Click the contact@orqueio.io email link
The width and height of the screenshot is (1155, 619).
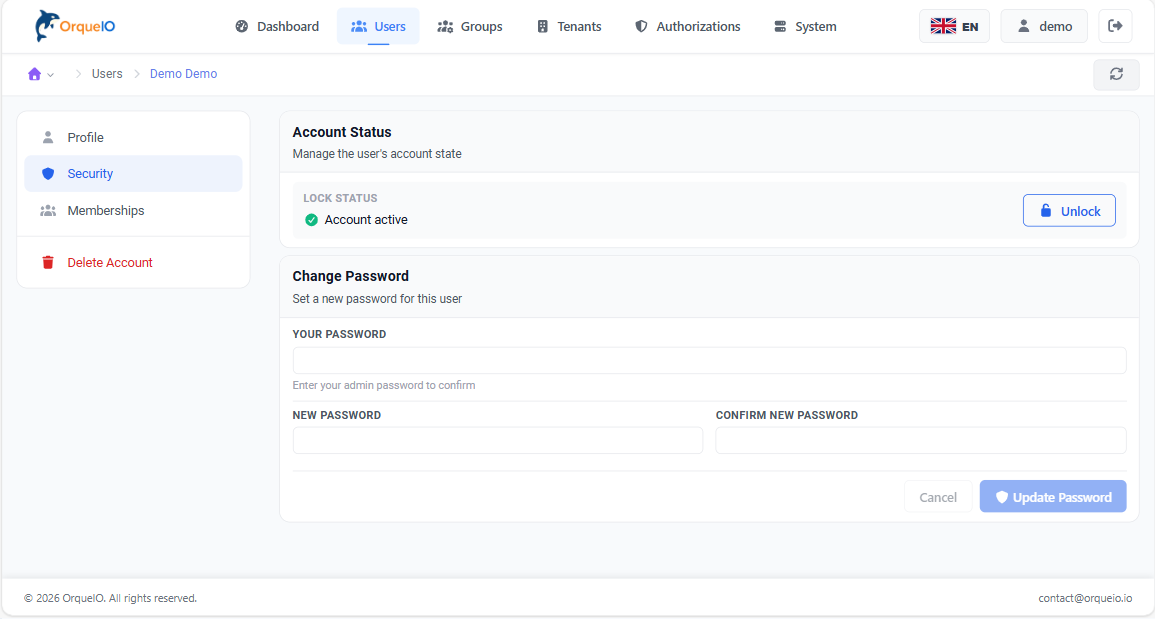[x=1086, y=597]
